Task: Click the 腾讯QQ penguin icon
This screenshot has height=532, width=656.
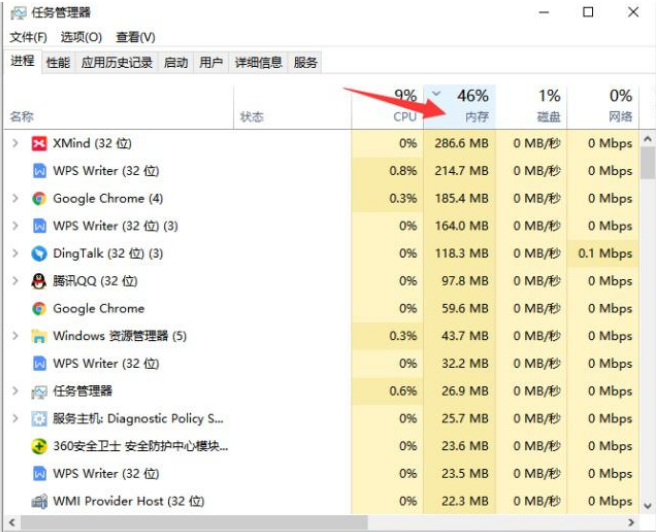Action: (x=39, y=281)
